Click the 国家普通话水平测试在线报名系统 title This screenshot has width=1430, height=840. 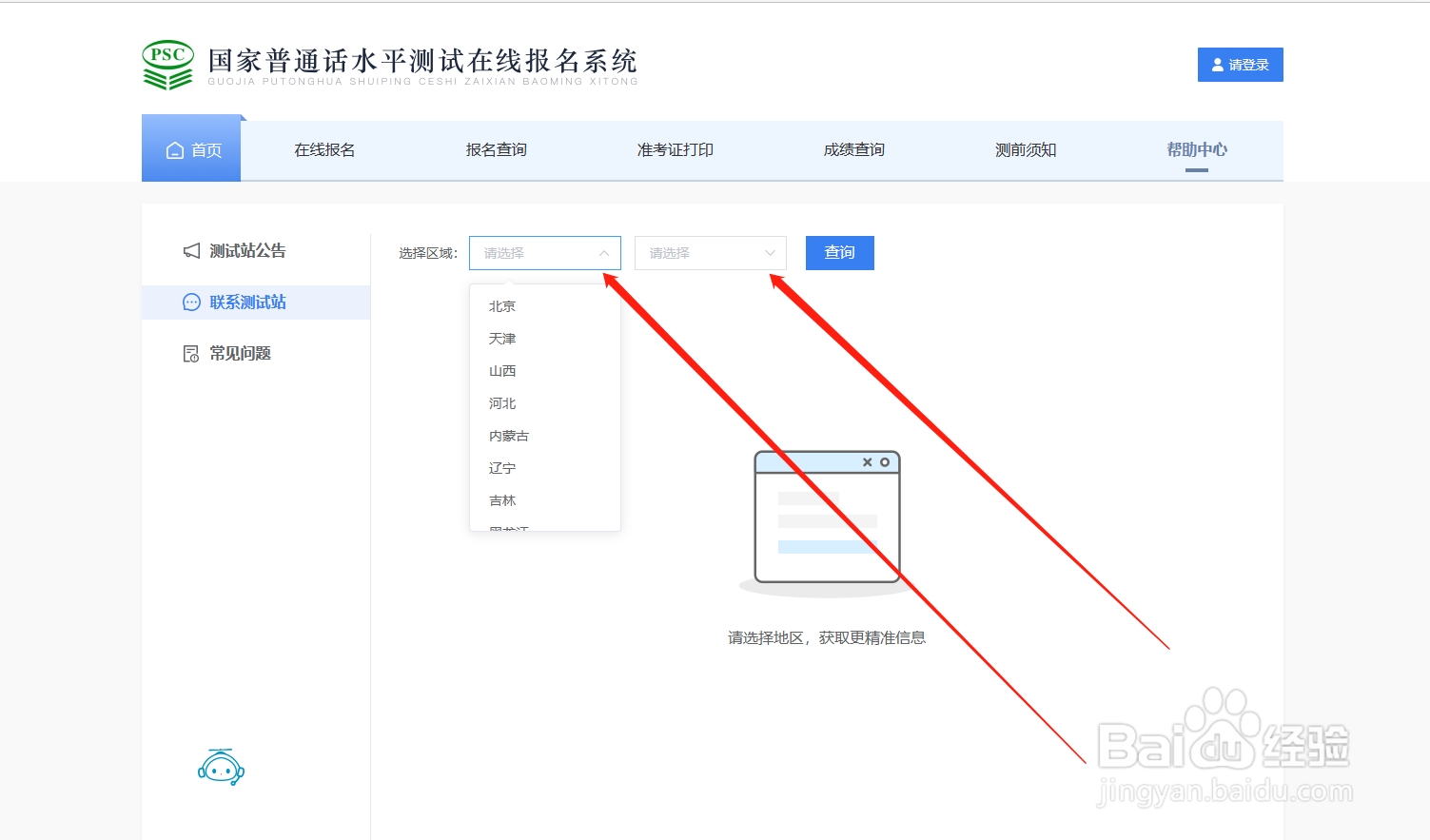[422, 61]
